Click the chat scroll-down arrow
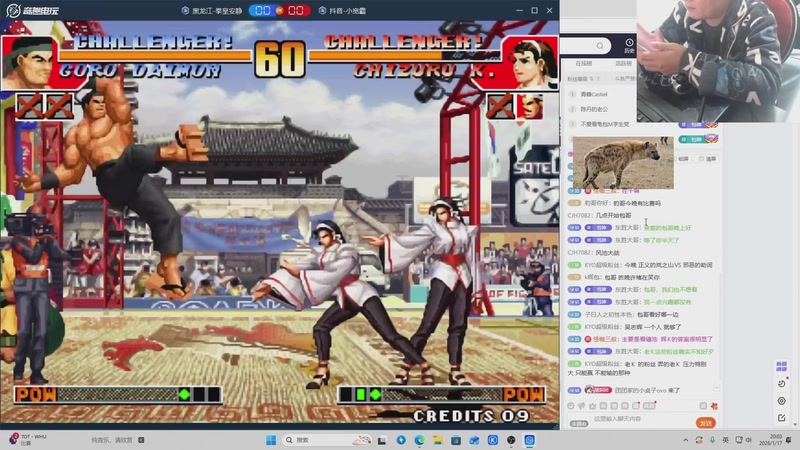Viewport: 800px width, 450px height. (x=794, y=424)
